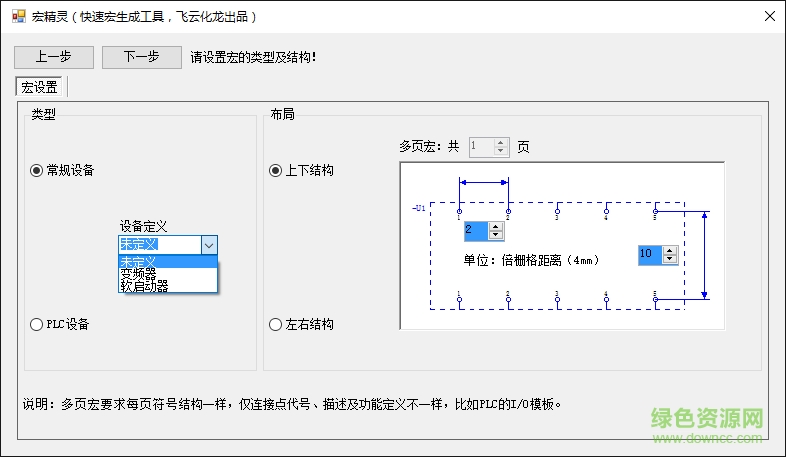Collapse the 设备定义 dropdown arrow
Screen dimensions: 786x457
coord(208,245)
